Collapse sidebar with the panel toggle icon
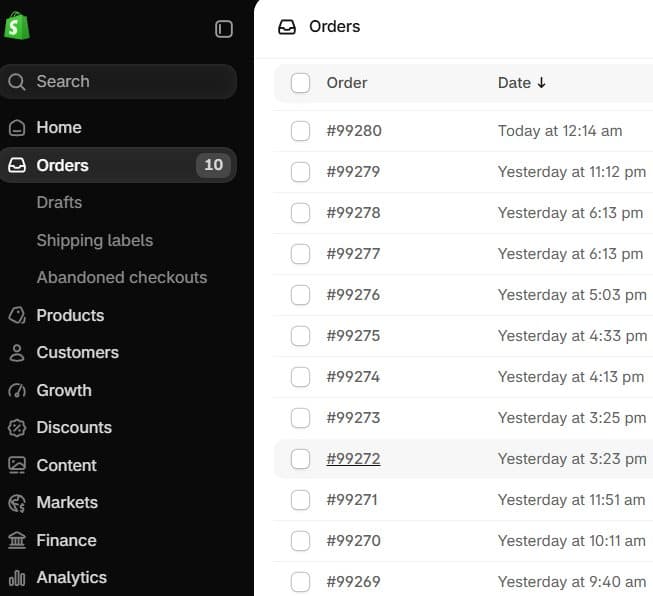 224,29
